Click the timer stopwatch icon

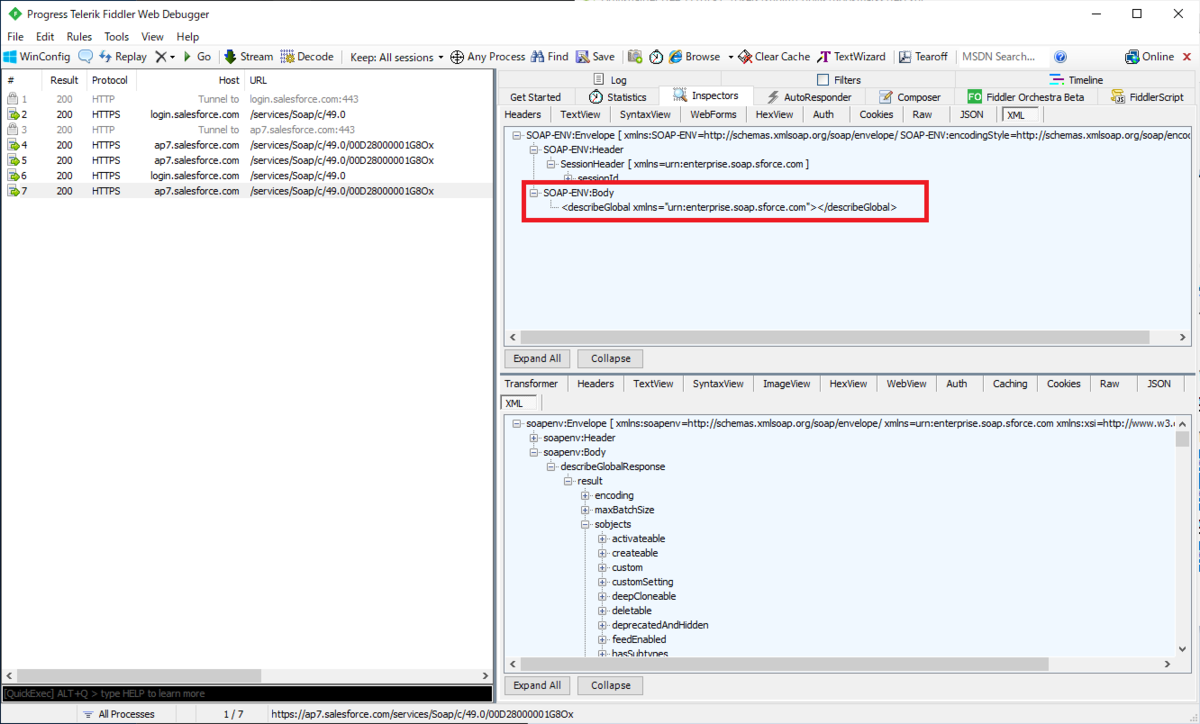pyautogui.click(x=656, y=57)
